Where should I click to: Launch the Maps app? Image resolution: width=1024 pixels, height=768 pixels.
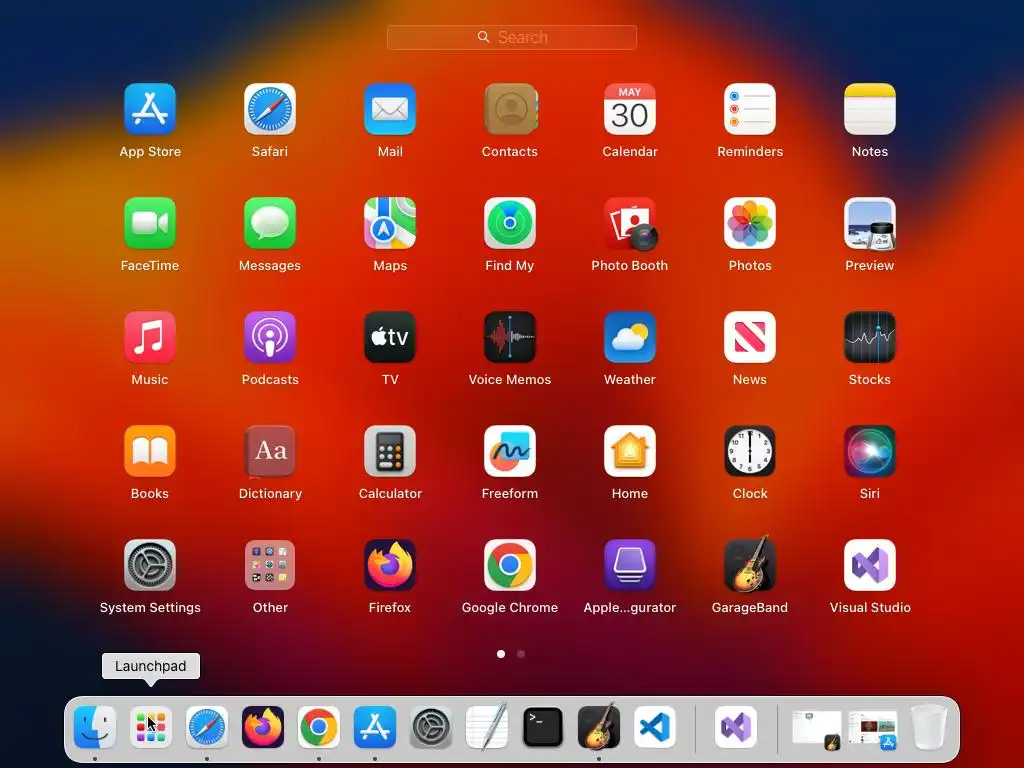tap(390, 223)
